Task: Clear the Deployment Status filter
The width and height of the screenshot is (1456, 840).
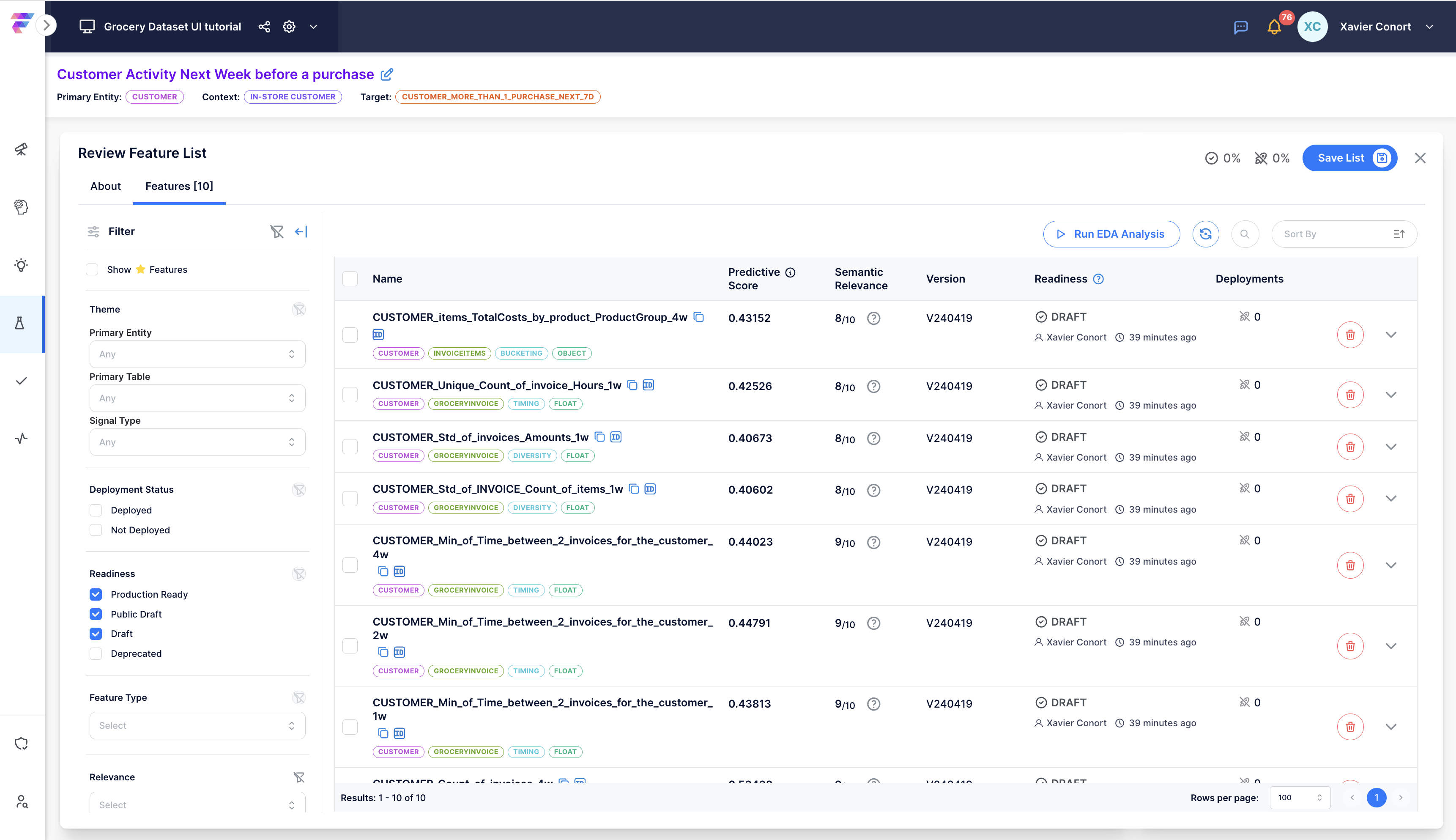Action: (299, 490)
